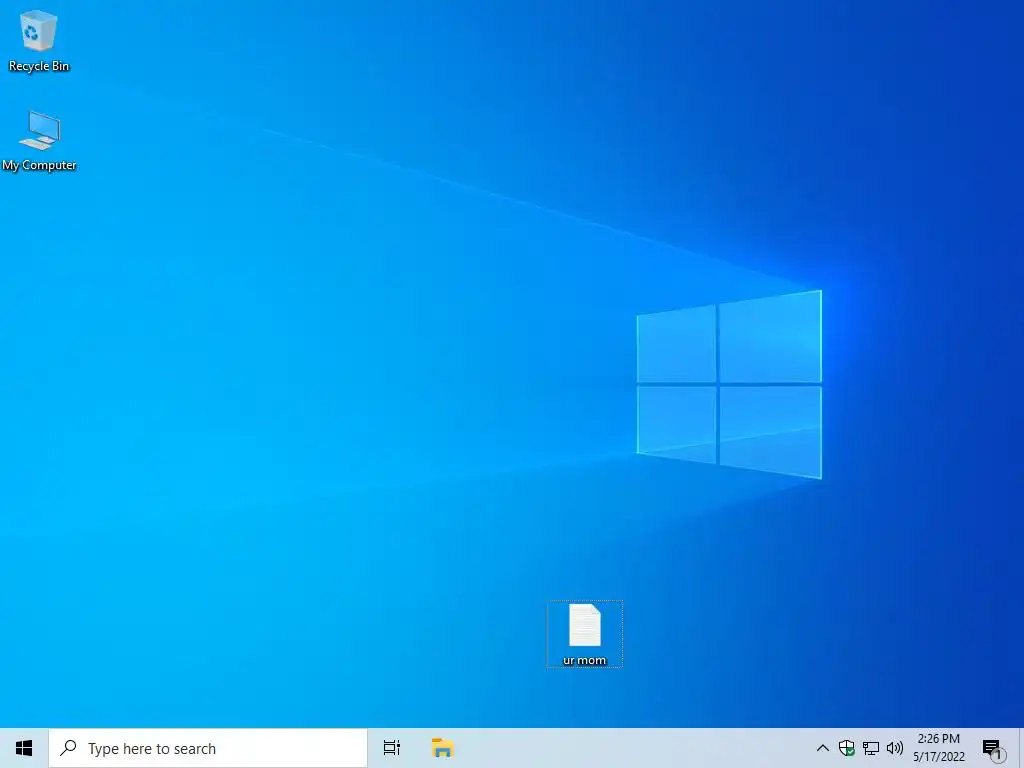Click the magnifier icon in the search box
Screen dimensions: 1024x768
69,748
